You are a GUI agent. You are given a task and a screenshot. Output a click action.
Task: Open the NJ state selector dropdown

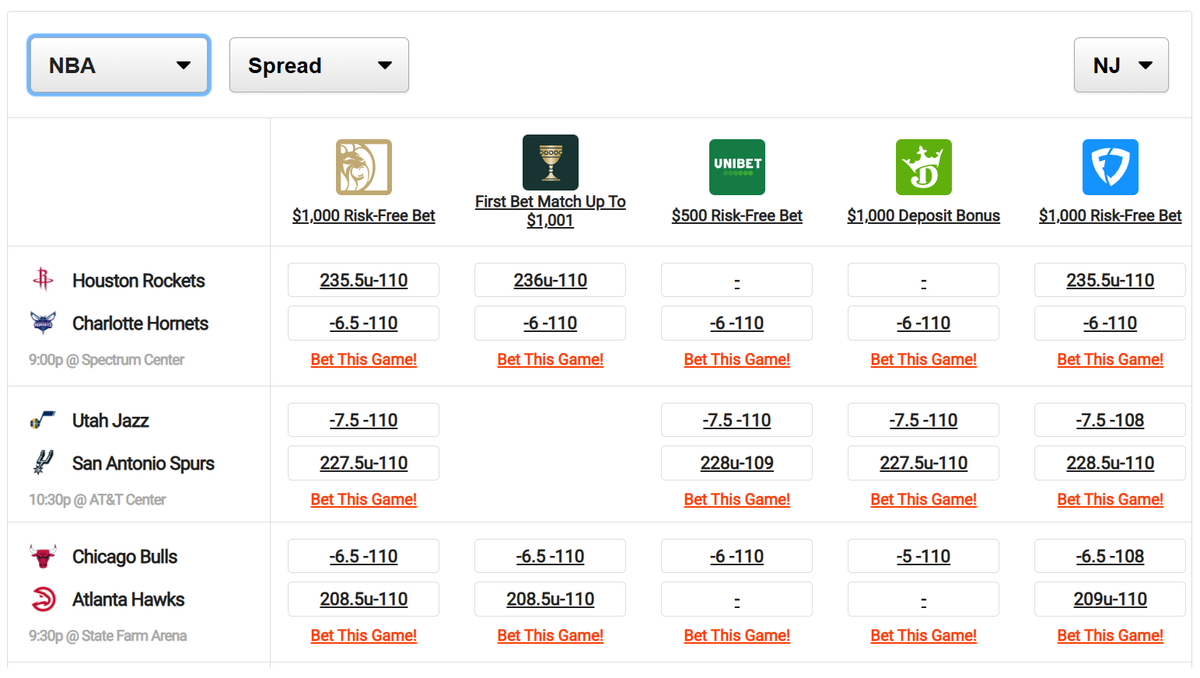coord(1121,64)
